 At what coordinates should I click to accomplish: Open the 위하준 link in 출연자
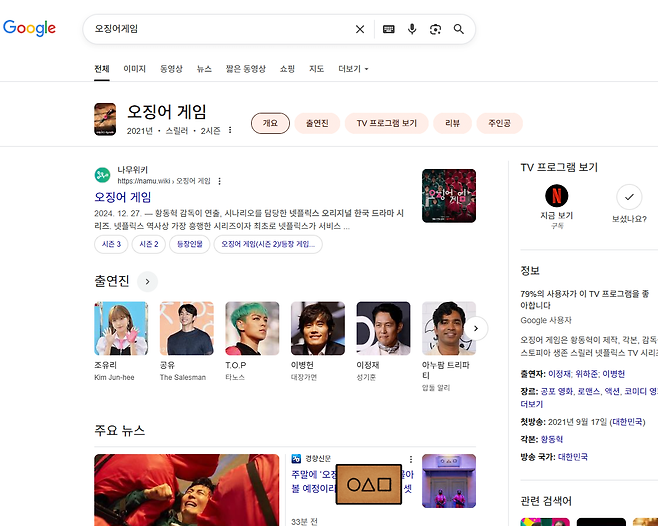(586, 374)
